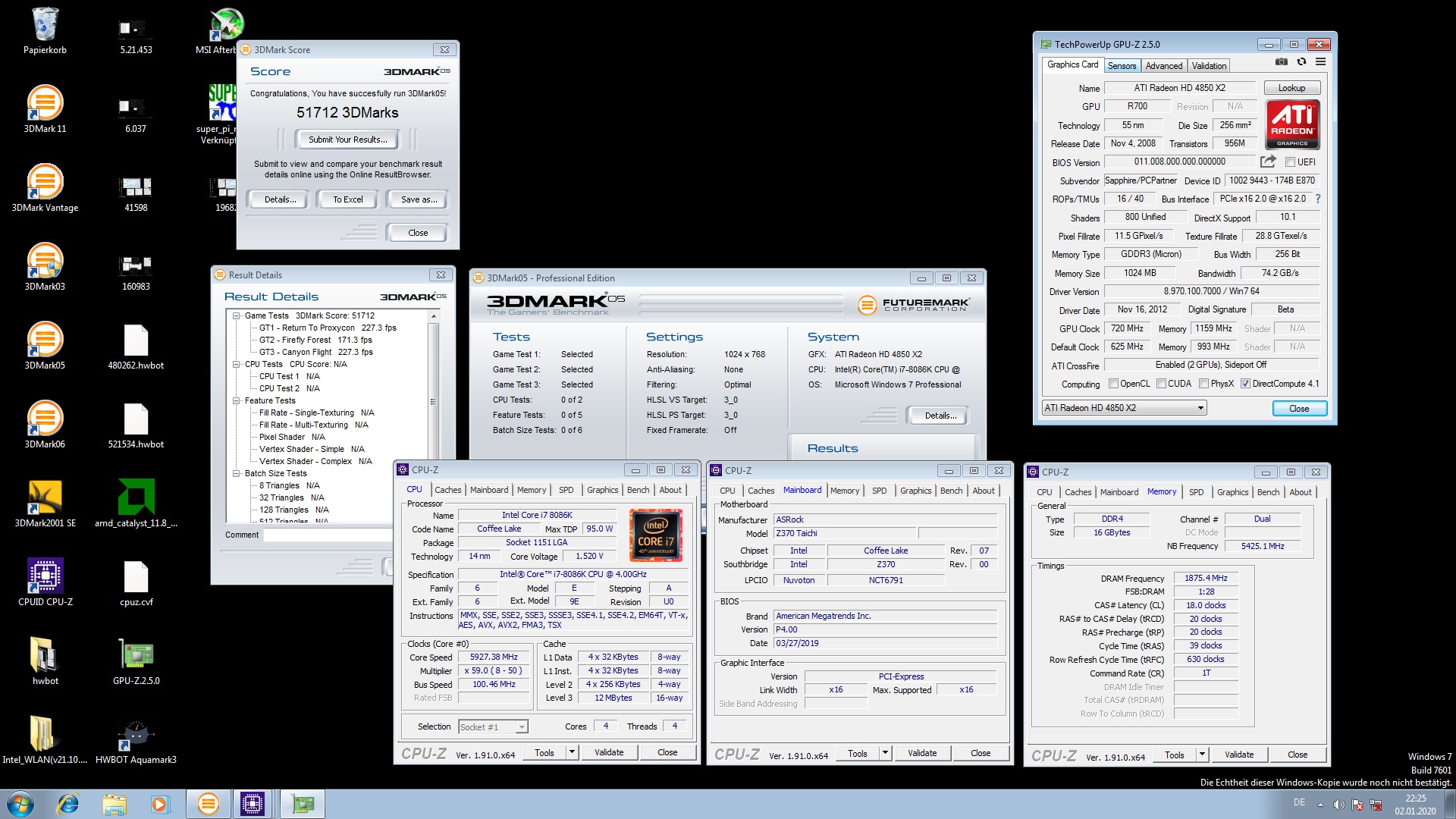The height and width of the screenshot is (819, 1456).
Task: Select the 3DMark Vantage desktop icon
Action: 45,190
